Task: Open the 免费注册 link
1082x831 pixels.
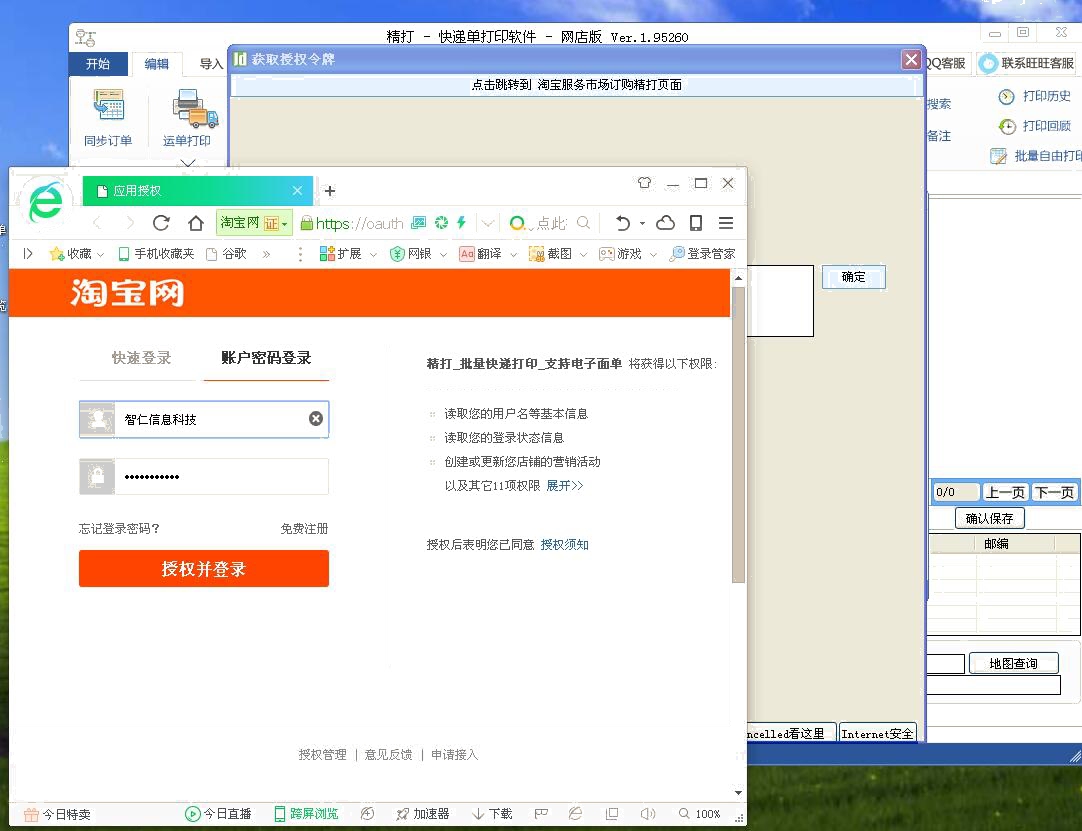Action: (x=304, y=529)
